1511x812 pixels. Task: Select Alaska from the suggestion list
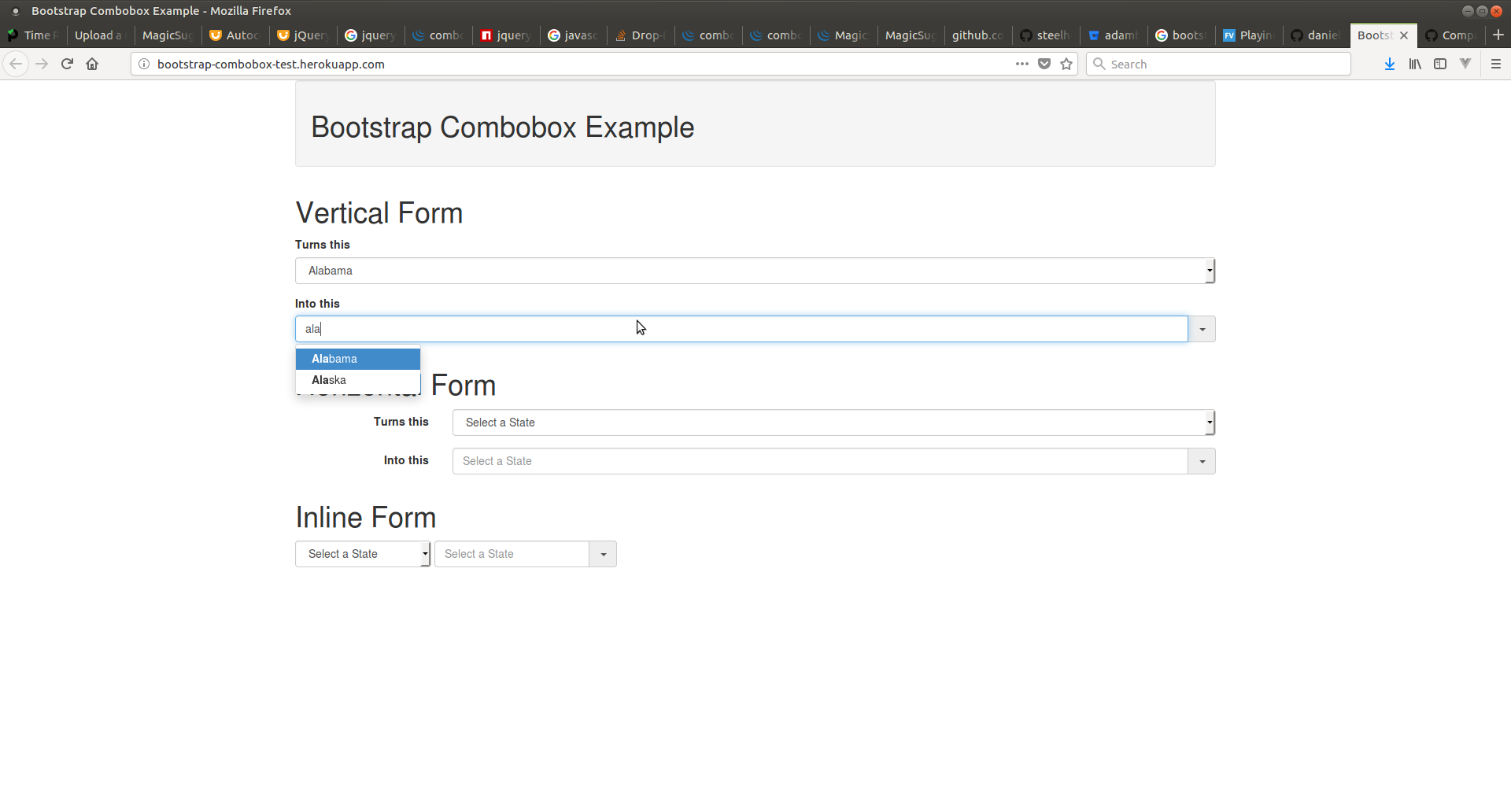(329, 380)
